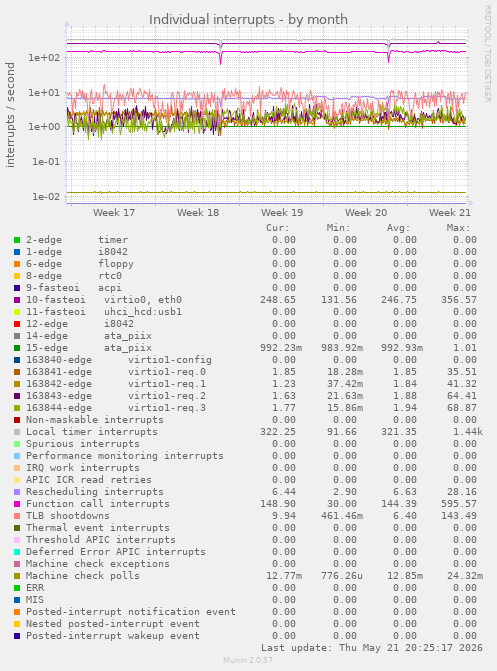Click the 1e+02 y-axis tick label
497x671 pixels.
[44, 57]
